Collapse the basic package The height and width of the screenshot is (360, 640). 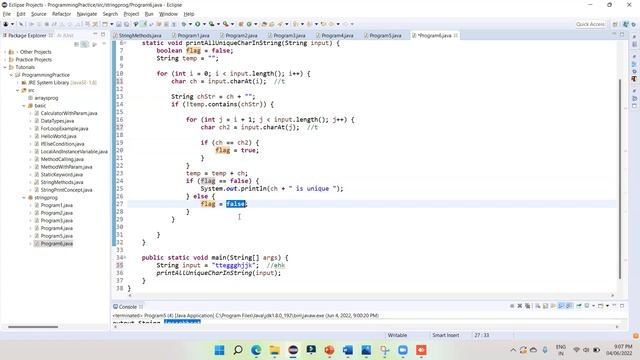[24, 106]
